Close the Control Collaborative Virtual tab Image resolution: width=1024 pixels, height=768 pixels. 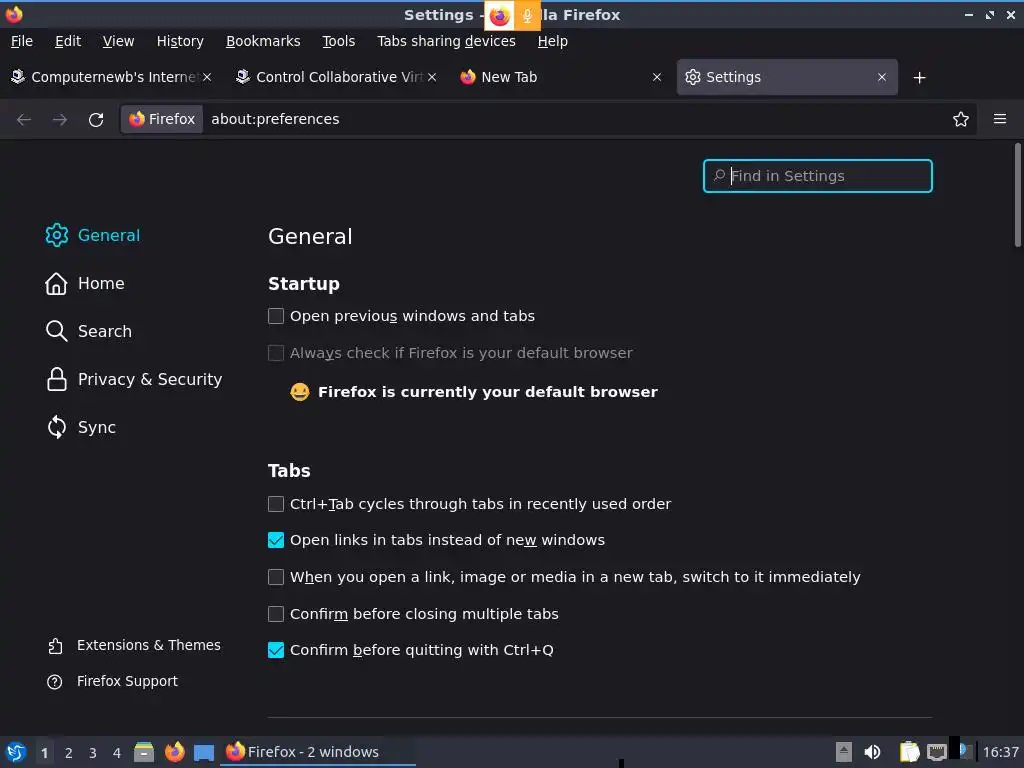pos(432,77)
